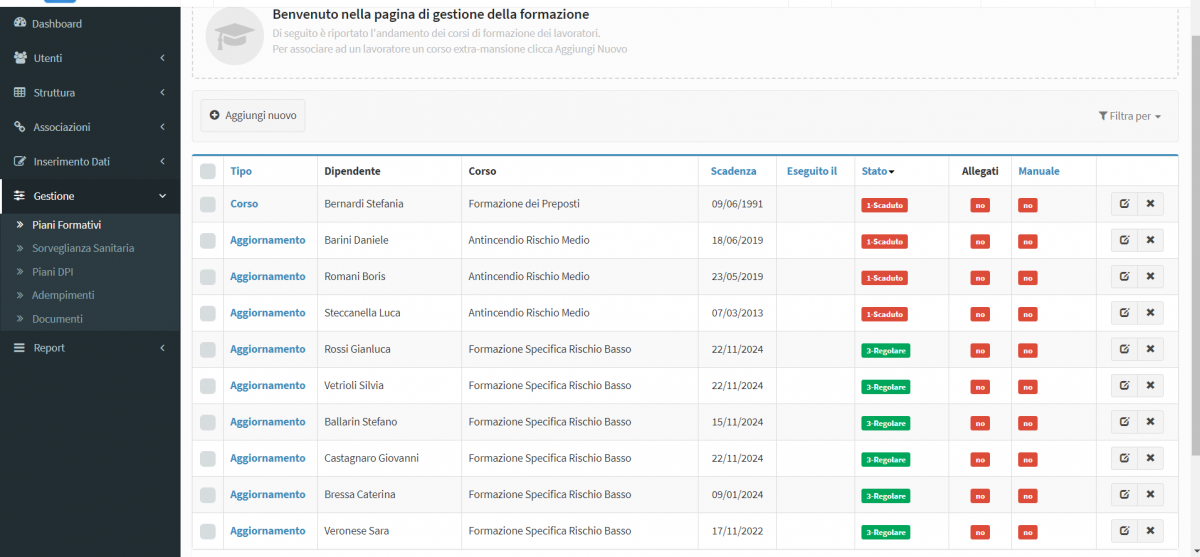Click edit icon in Steccanella Luca row
The height and width of the screenshot is (557, 1200).
point(1124,313)
